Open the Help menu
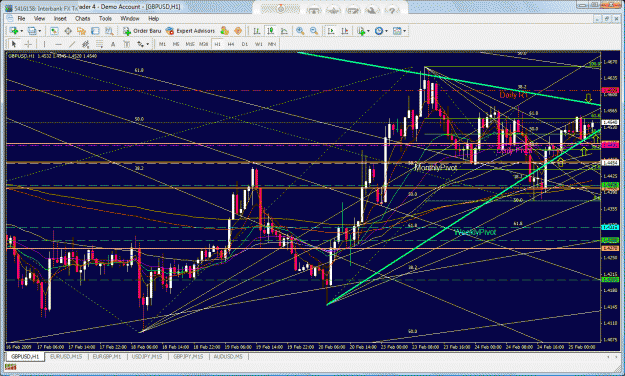 click(153, 18)
